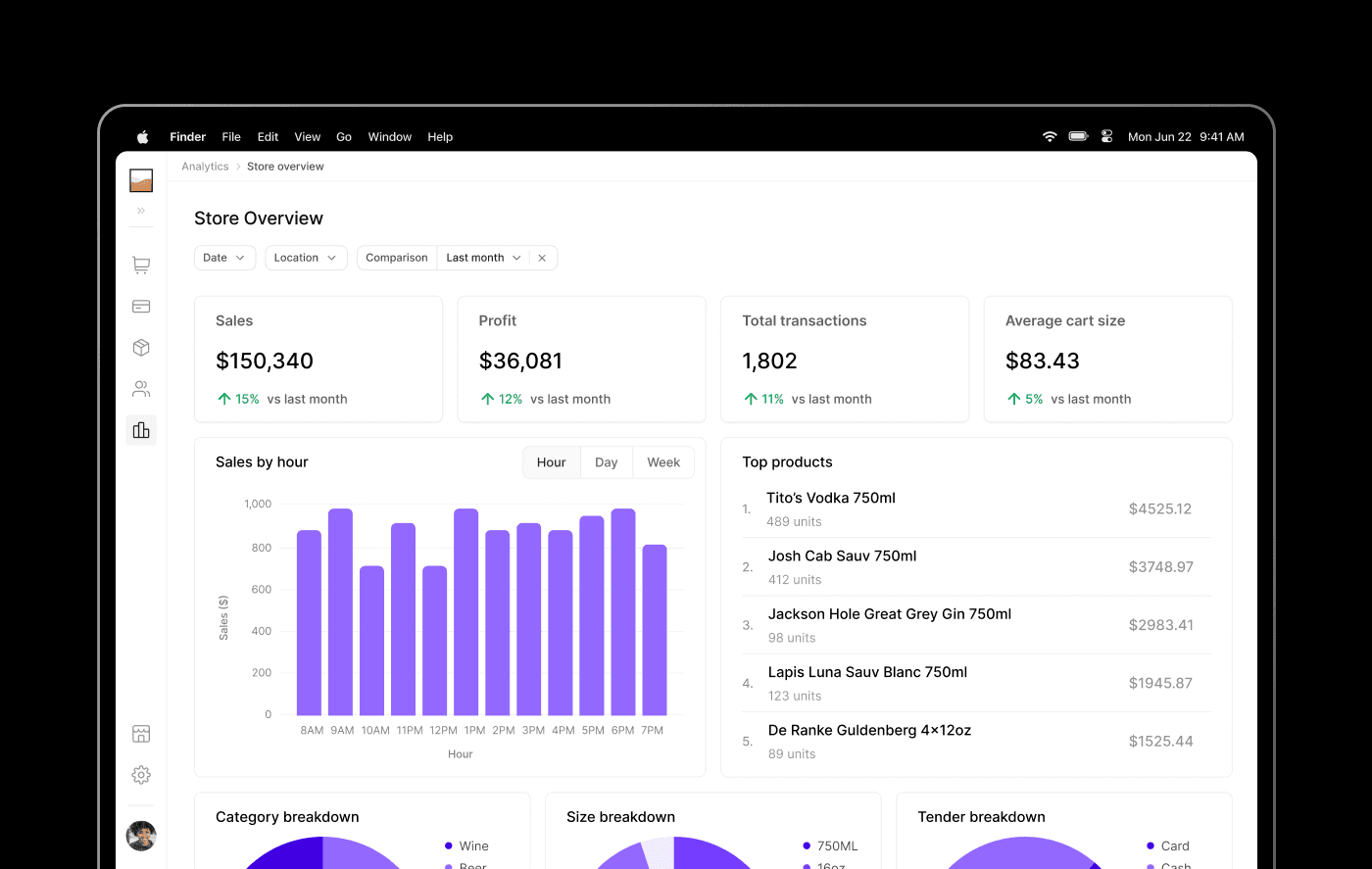This screenshot has height=869, width=1372.
Task: Go to Analytics breadcrumb link
Action: click(x=205, y=167)
